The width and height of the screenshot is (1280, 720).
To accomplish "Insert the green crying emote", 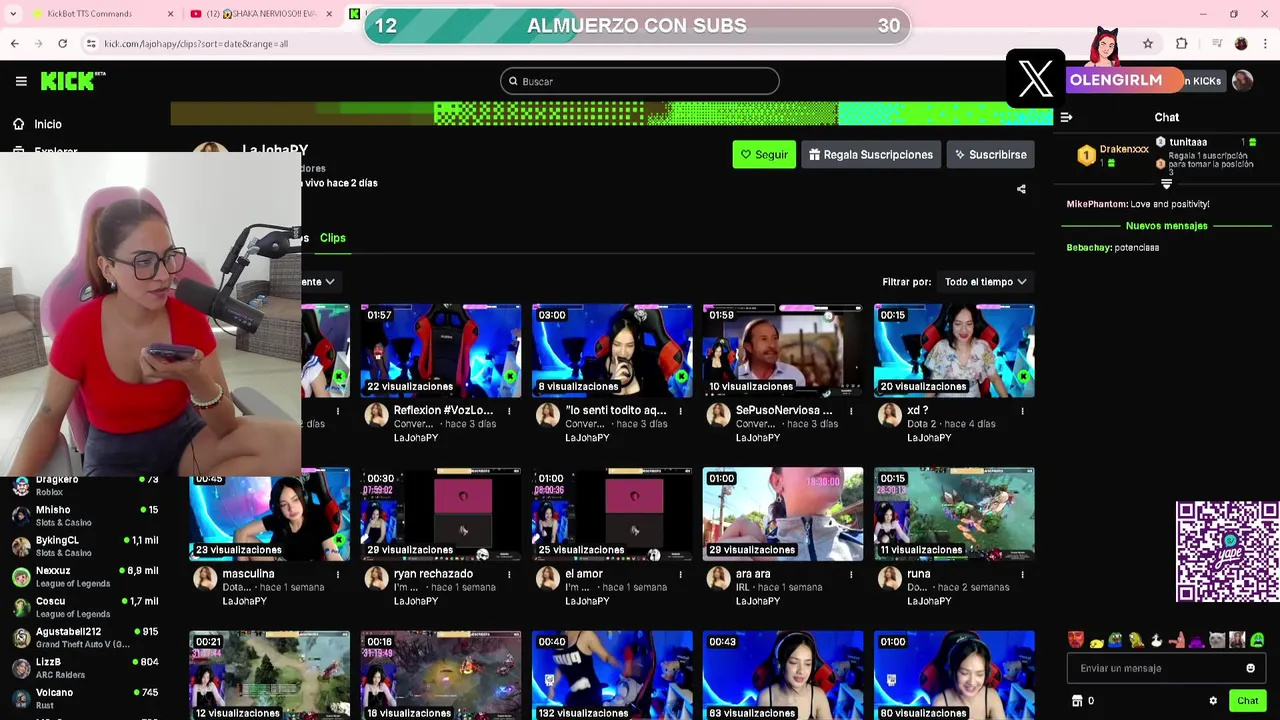I will click(x=1257, y=640).
